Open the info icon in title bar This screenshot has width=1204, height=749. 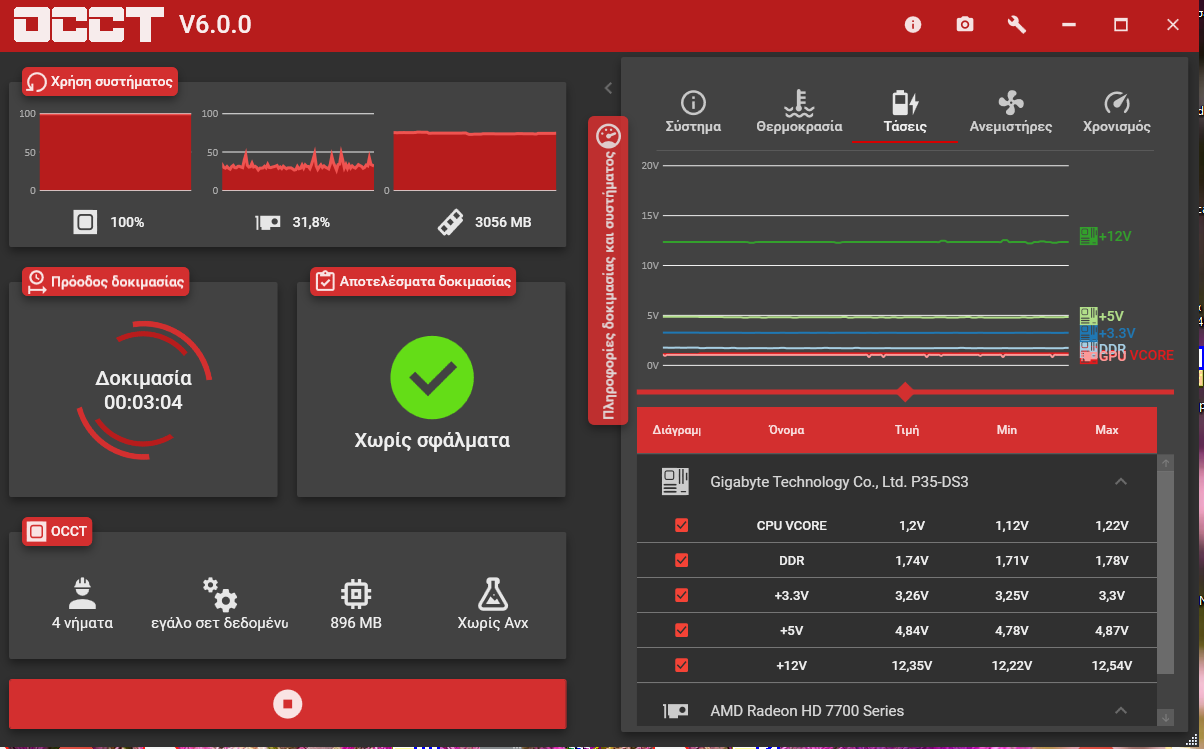tap(912, 25)
